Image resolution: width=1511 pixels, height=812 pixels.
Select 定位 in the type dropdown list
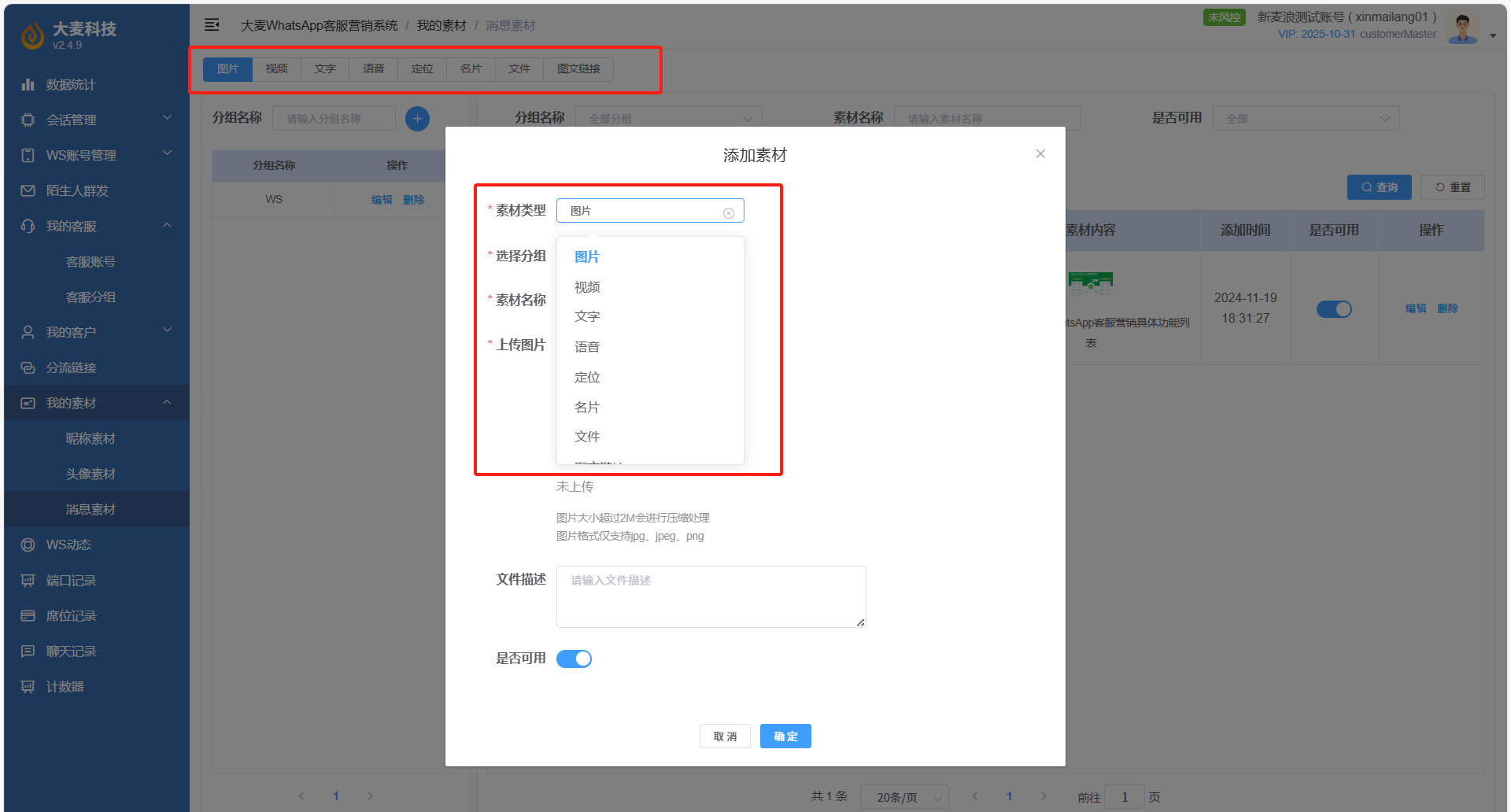coord(650,378)
